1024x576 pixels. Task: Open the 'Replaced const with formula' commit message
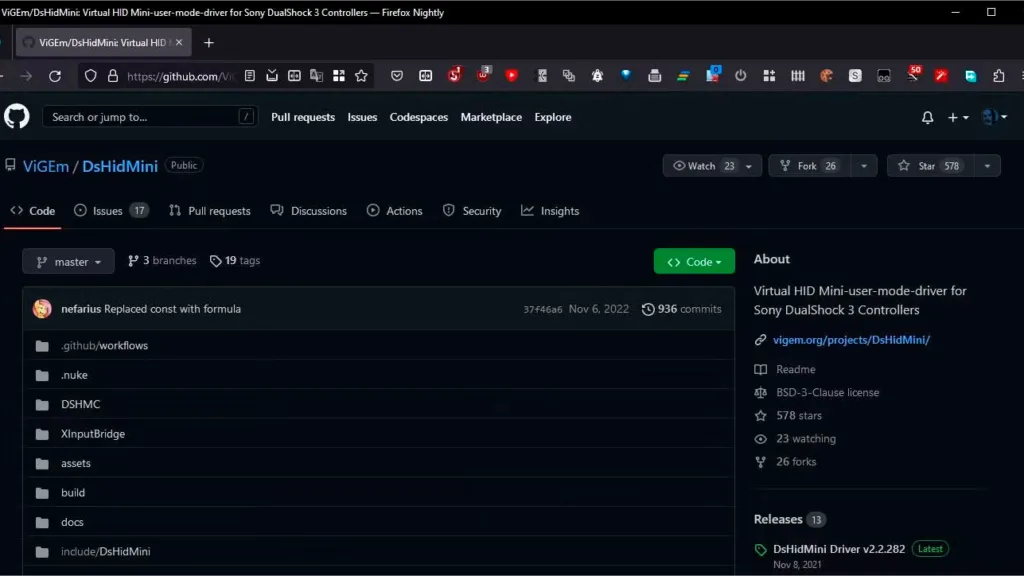pyautogui.click(x=172, y=309)
